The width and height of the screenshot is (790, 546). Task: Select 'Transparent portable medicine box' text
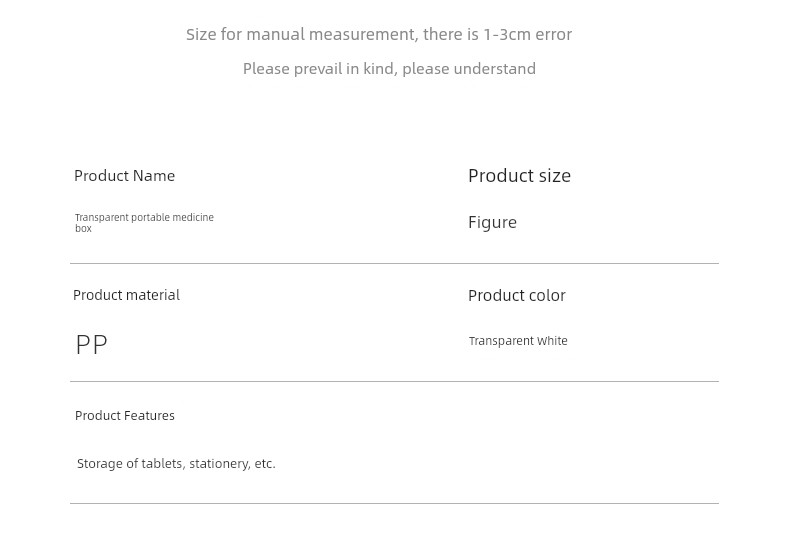[145, 223]
